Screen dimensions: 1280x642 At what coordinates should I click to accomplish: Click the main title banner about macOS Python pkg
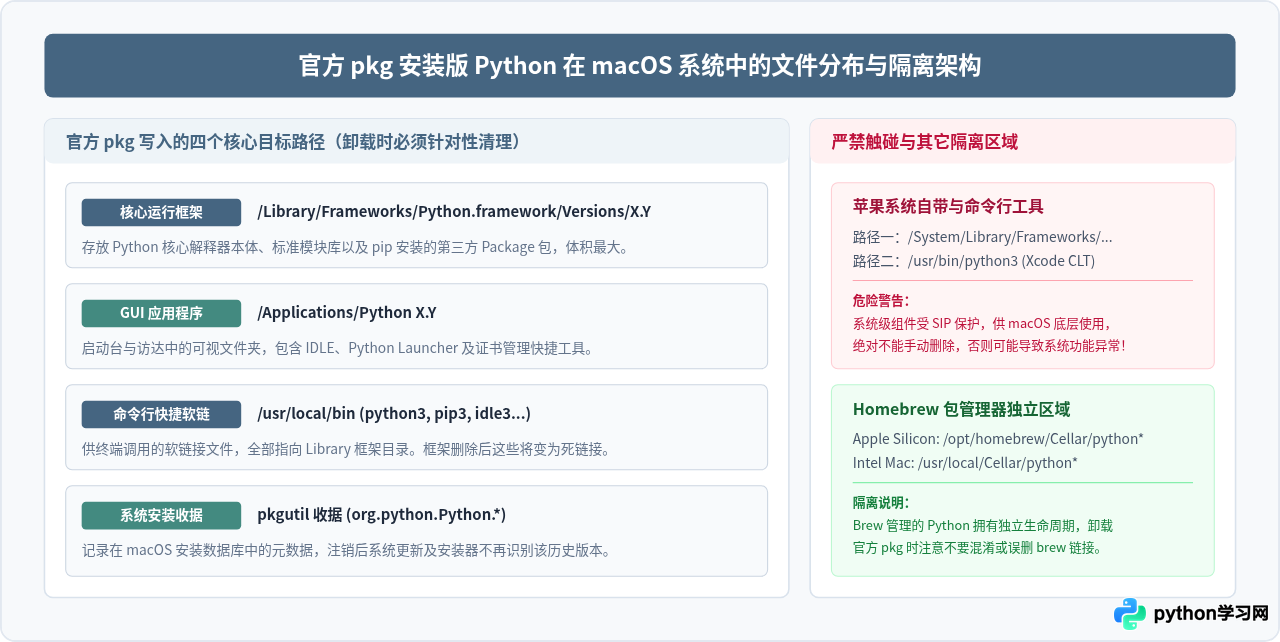640,66
